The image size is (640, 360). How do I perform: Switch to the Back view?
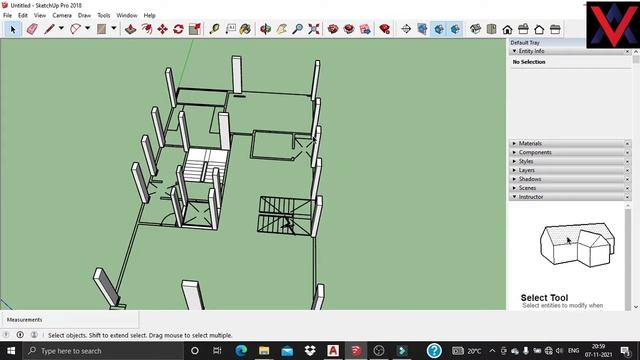539,29
